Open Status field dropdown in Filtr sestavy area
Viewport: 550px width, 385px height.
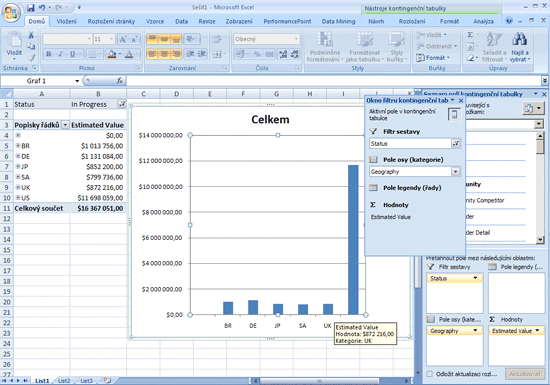475,278
